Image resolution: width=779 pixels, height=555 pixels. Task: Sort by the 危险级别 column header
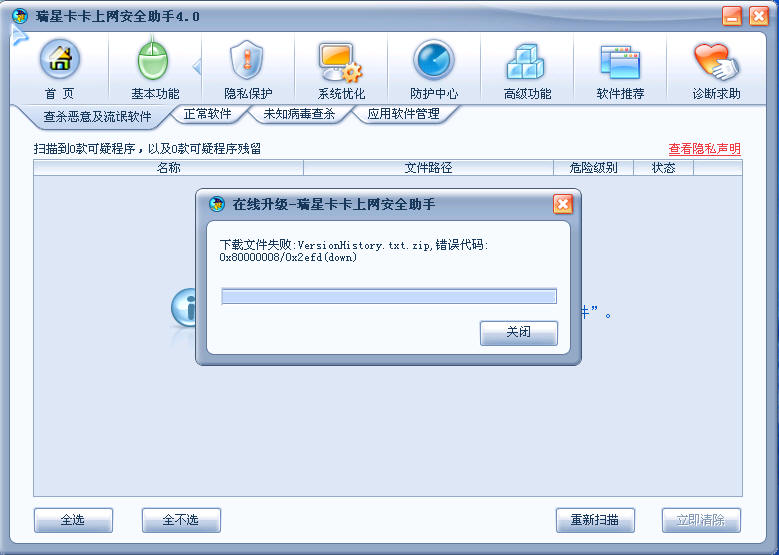pos(593,168)
